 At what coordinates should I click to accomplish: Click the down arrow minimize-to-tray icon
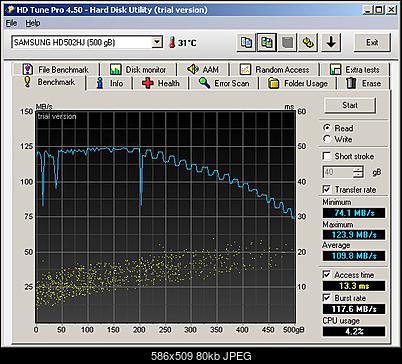[x=331, y=43]
